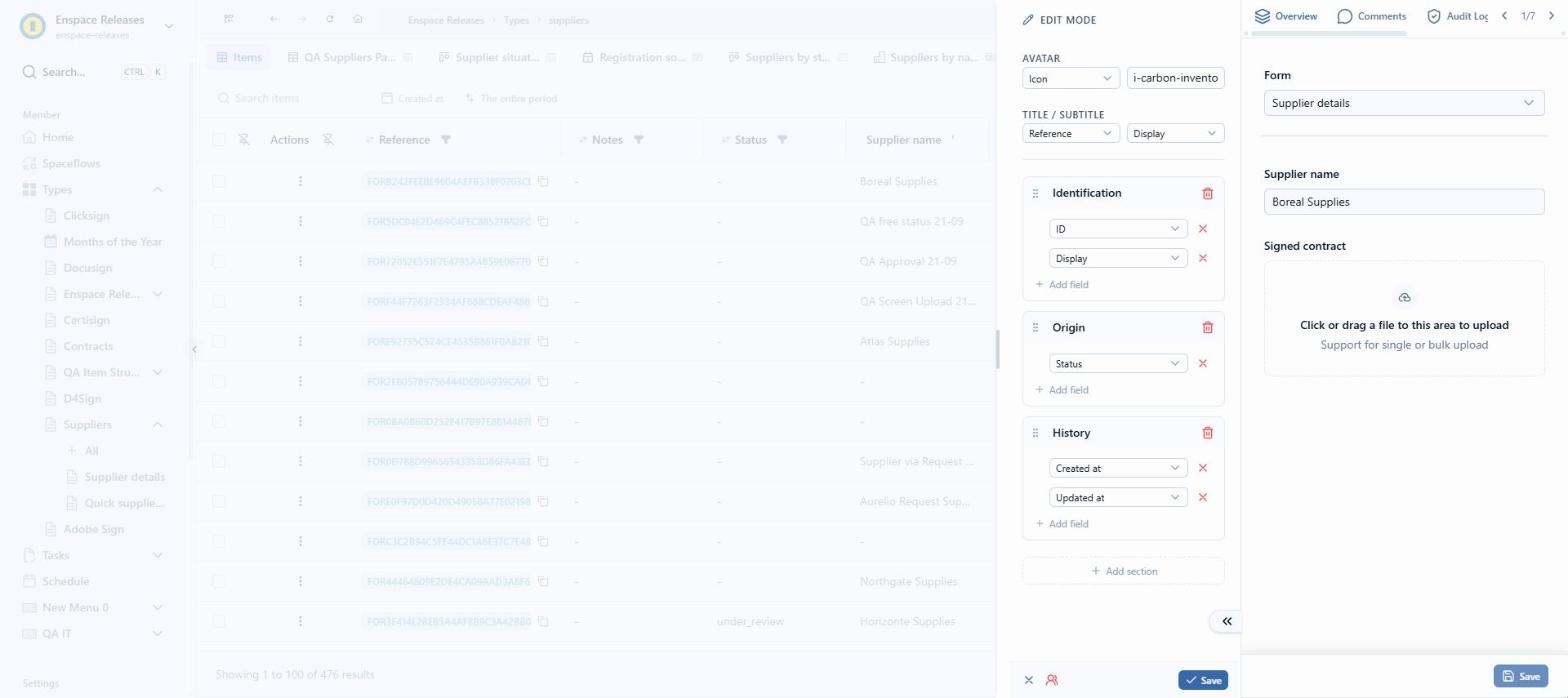
Task: Delete the Origin section with trash icon
Action: tap(1207, 327)
